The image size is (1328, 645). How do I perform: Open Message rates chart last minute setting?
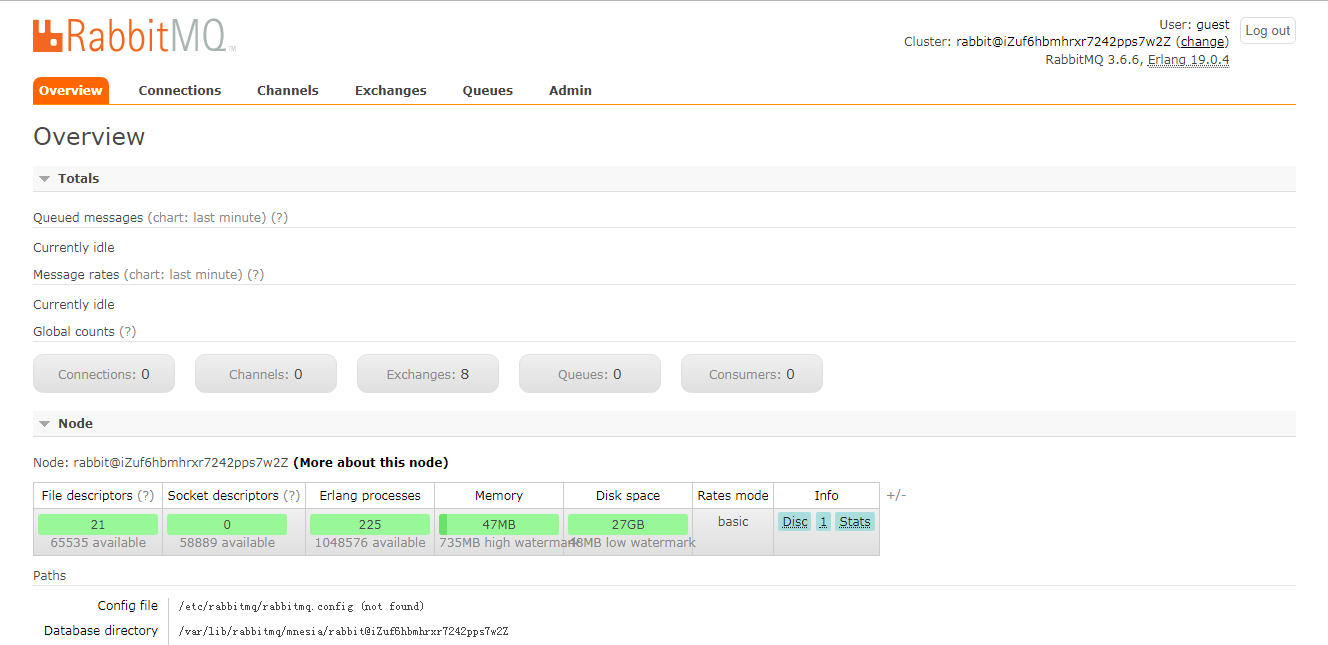click(183, 274)
